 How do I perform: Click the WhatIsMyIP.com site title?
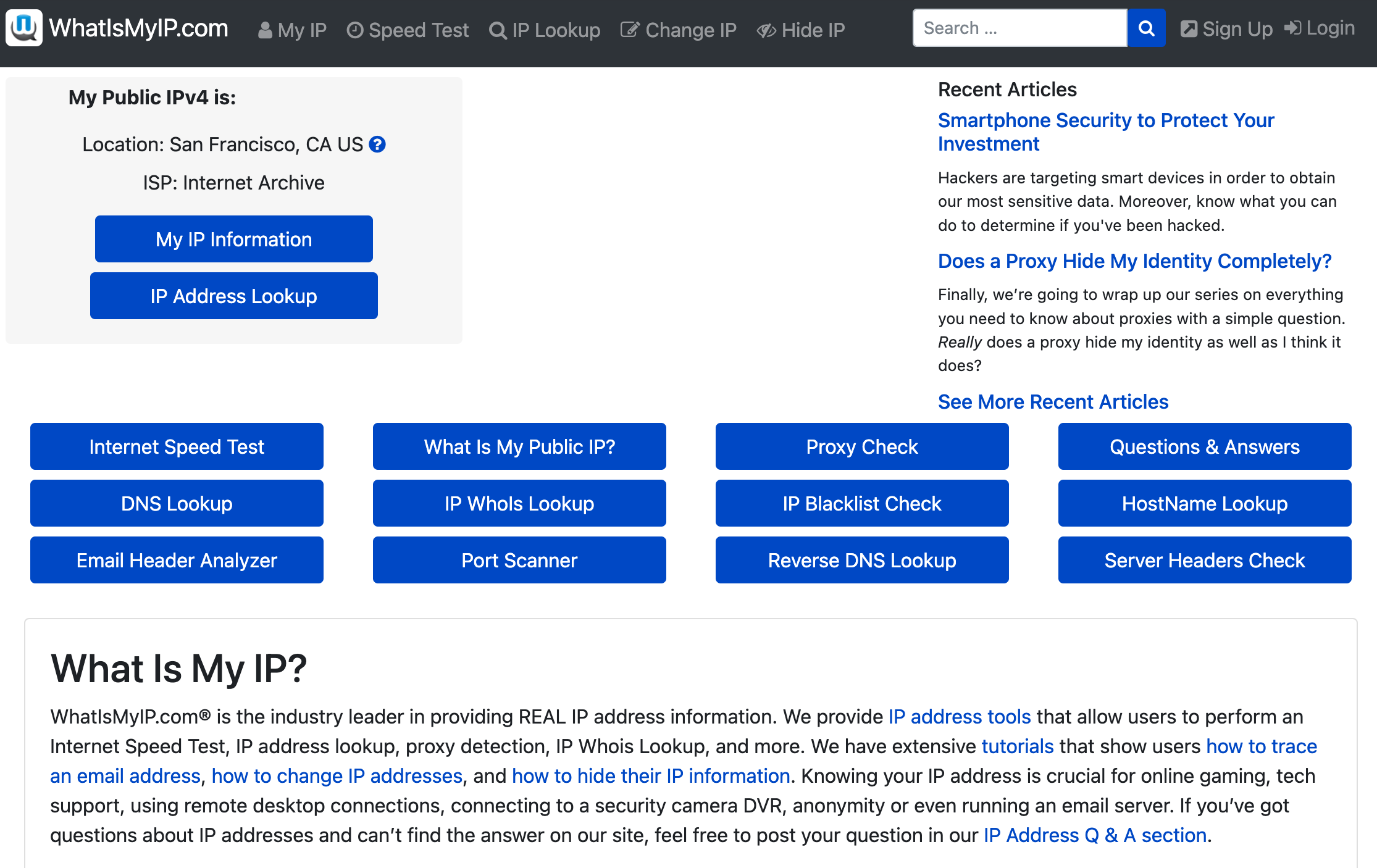pyautogui.click(x=138, y=28)
